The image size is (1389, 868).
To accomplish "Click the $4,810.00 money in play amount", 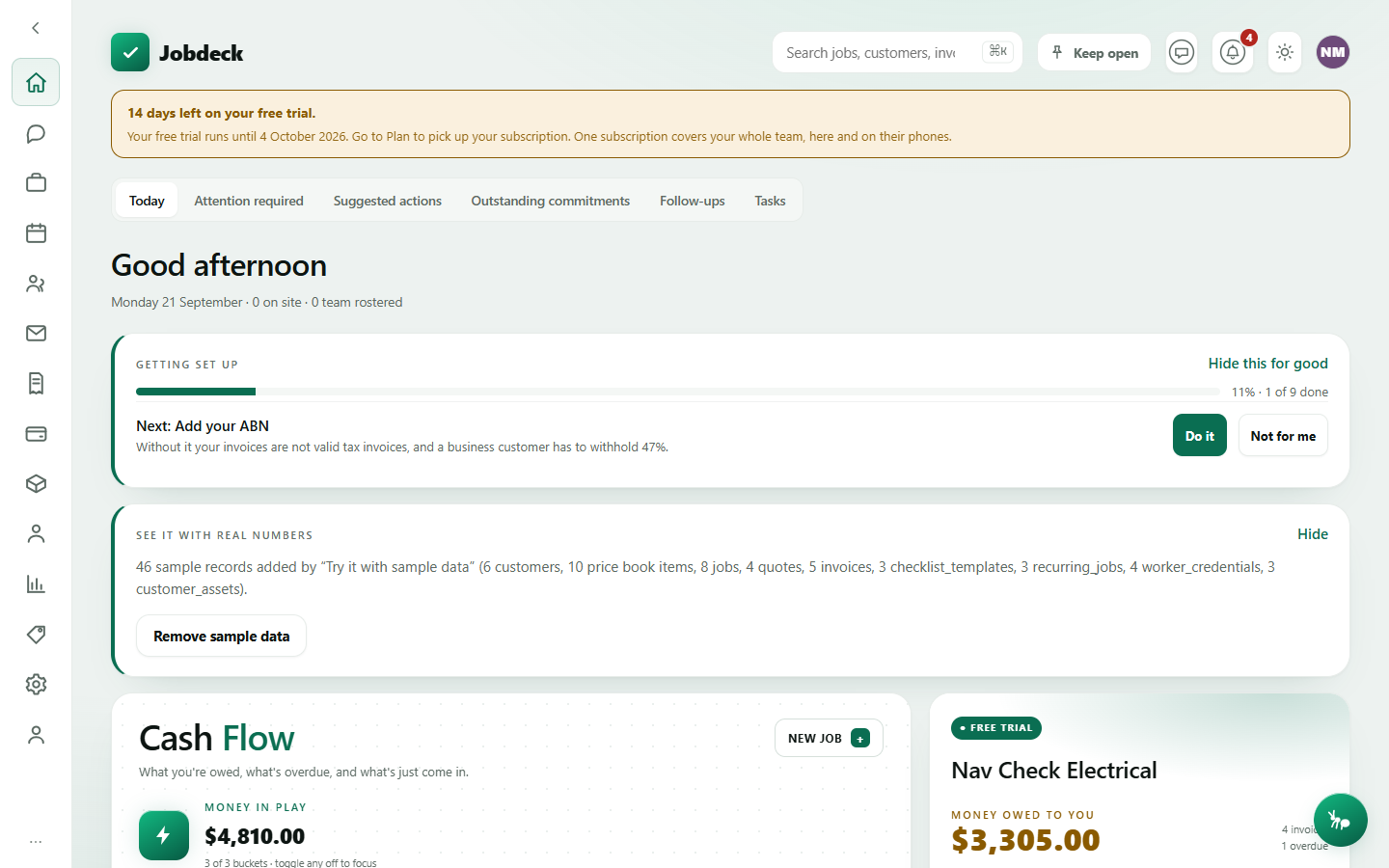I will [x=255, y=836].
